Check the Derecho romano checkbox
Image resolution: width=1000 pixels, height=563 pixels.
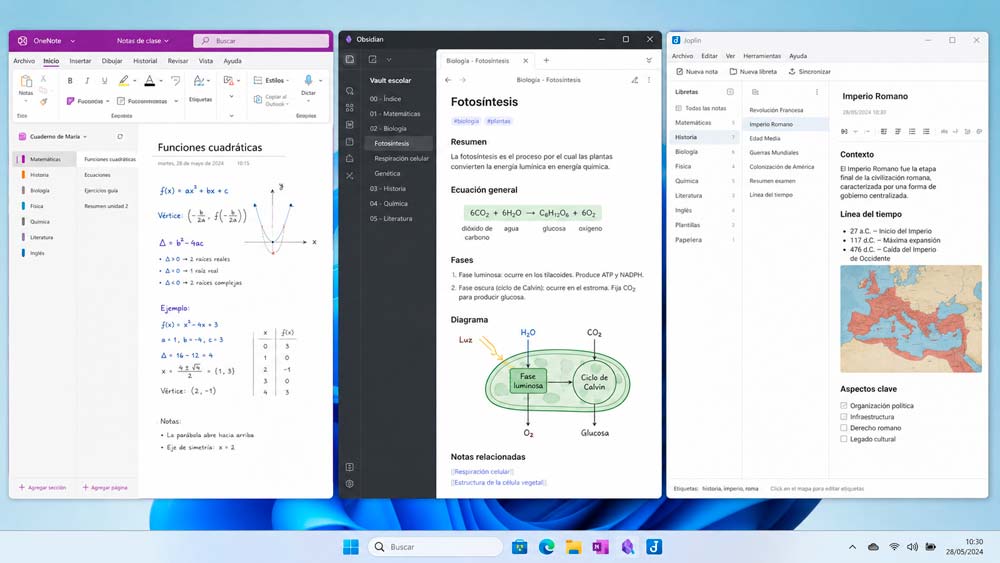click(x=844, y=428)
